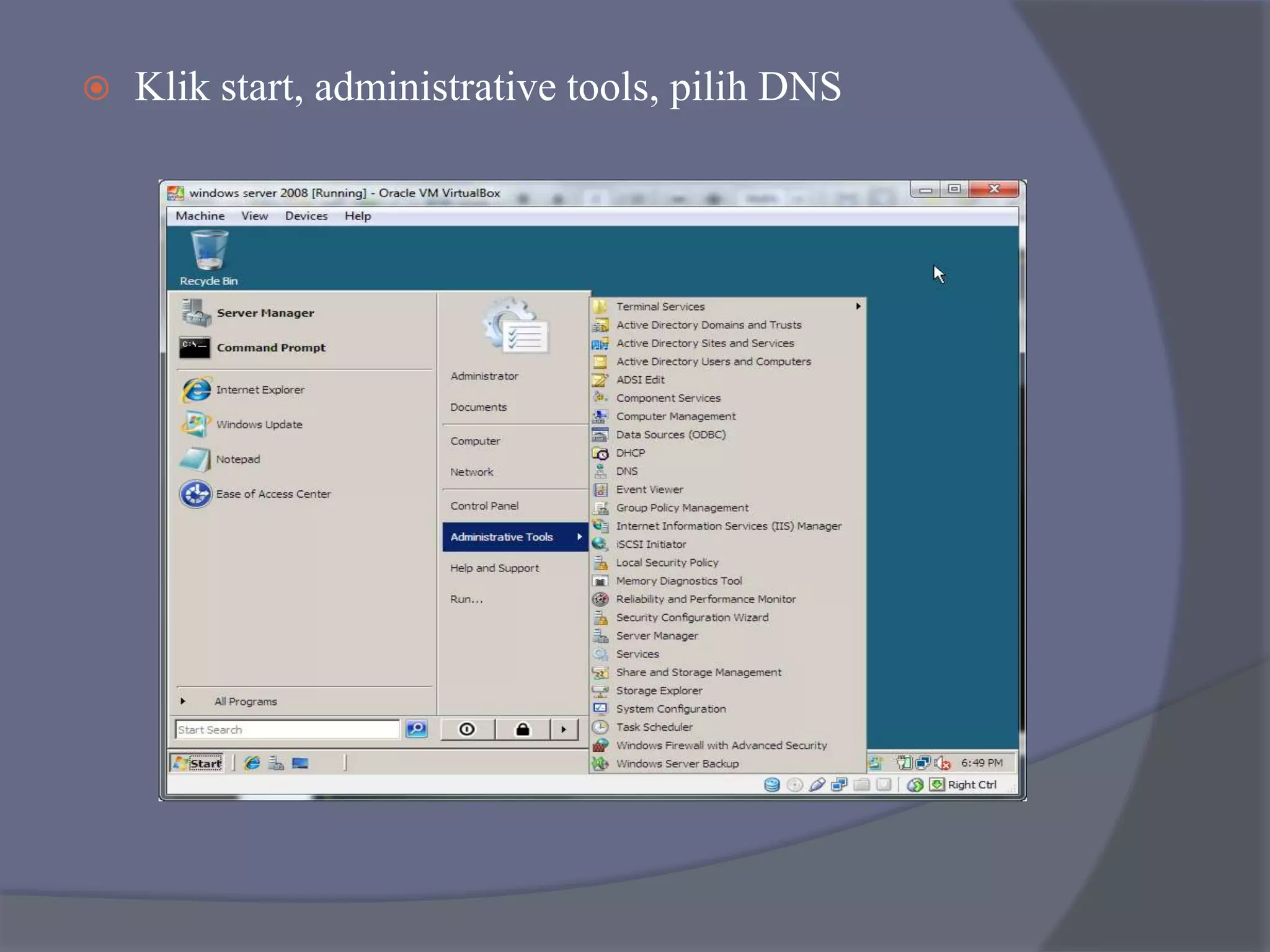Open the Recycle Bin desktop icon
This screenshot has width=1270, height=952.
209,258
